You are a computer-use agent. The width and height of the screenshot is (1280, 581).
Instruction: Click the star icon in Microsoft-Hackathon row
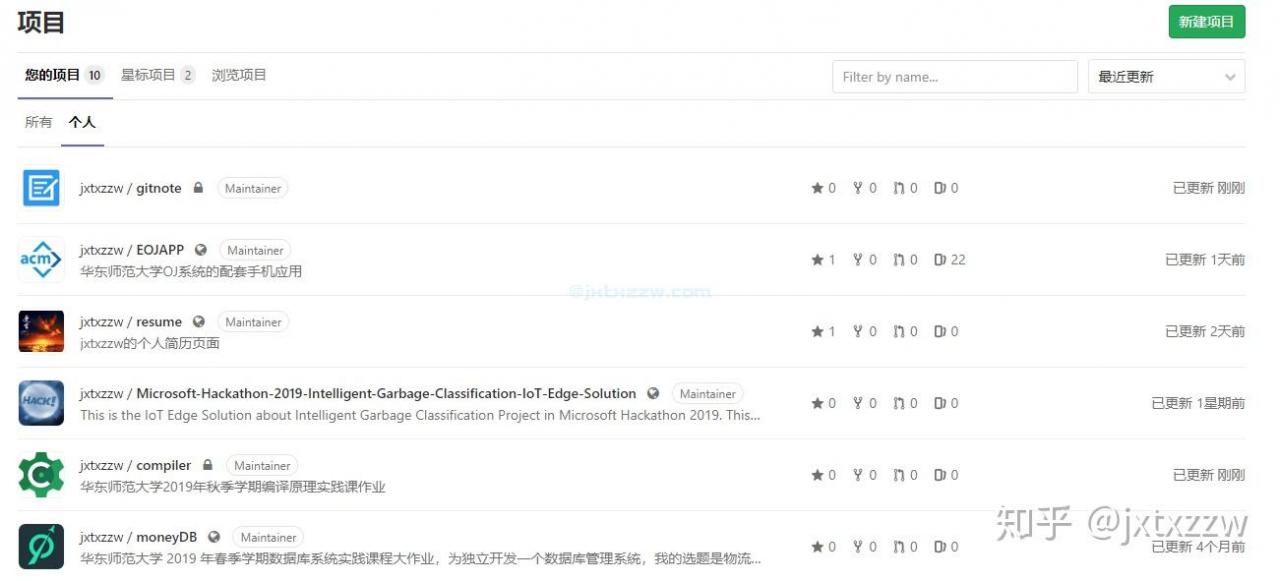pos(817,404)
